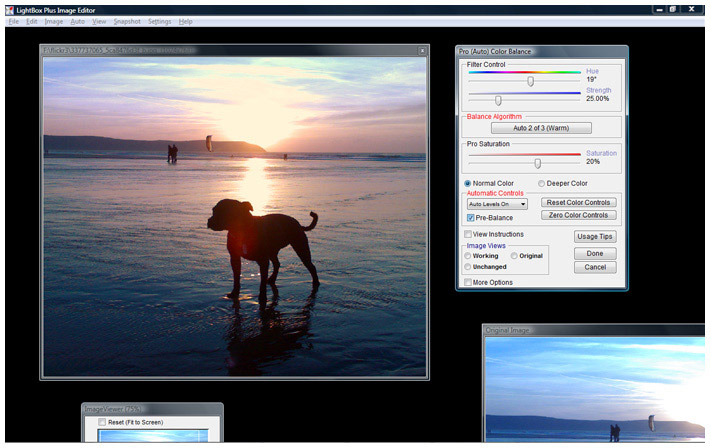Screen dimensions: 710x448
Task: Uncheck the Pre-Balance checkbox
Action: (x=471, y=217)
